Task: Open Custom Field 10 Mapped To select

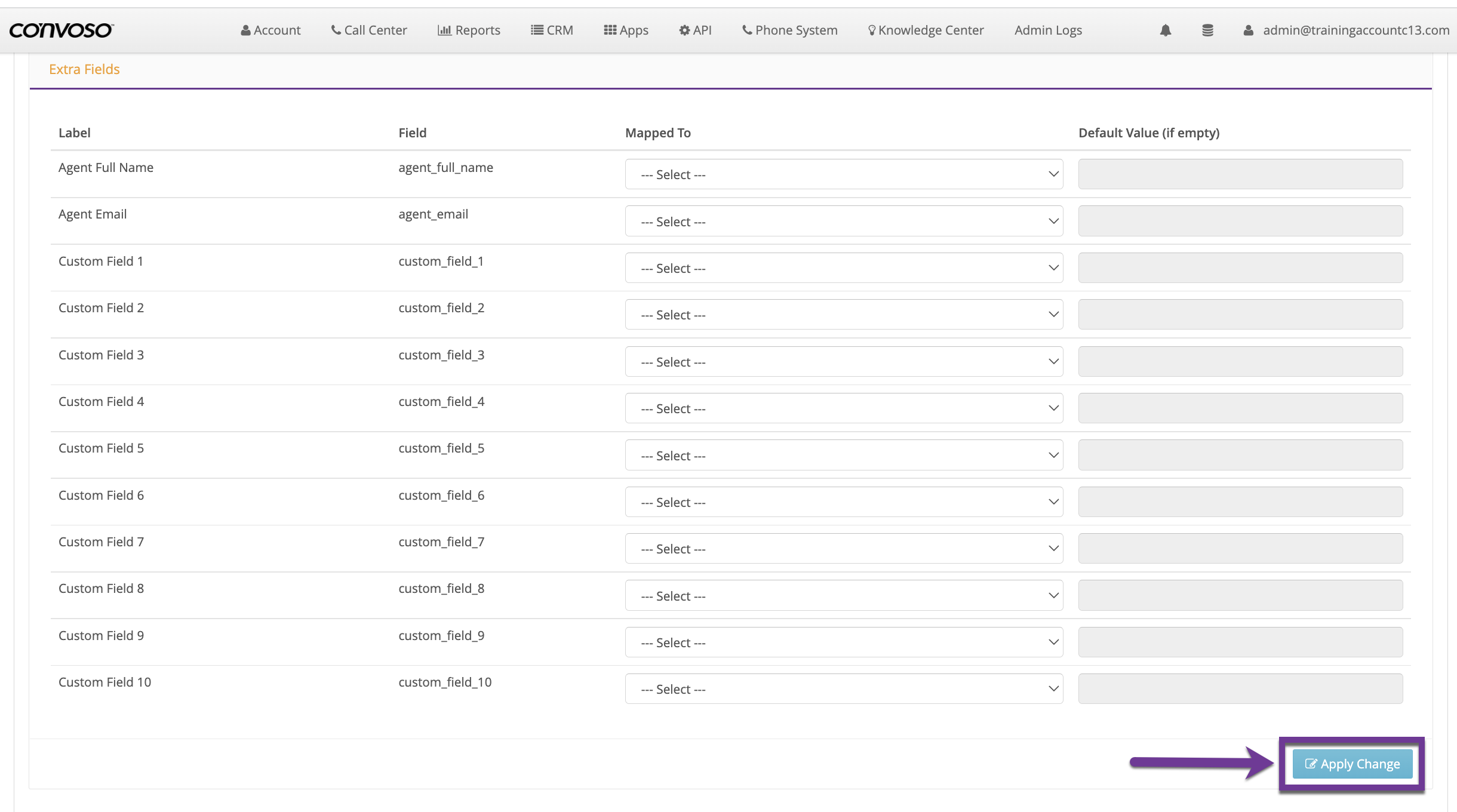Action: point(843,689)
